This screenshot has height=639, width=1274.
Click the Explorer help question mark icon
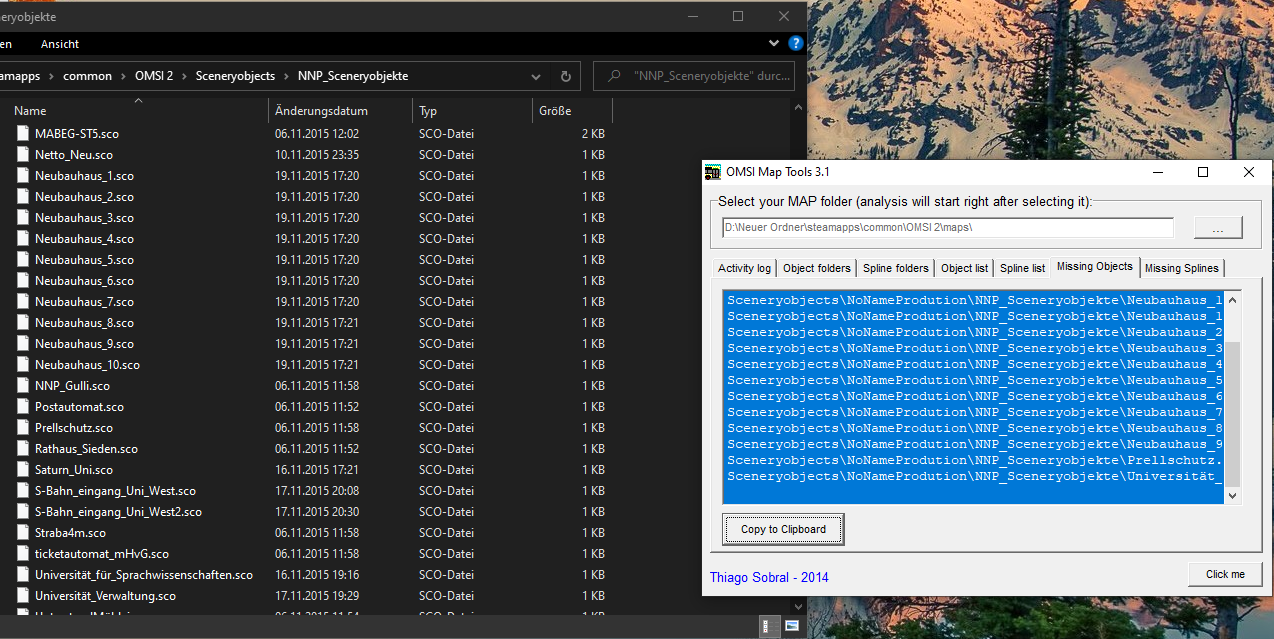click(x=796, y=44)
